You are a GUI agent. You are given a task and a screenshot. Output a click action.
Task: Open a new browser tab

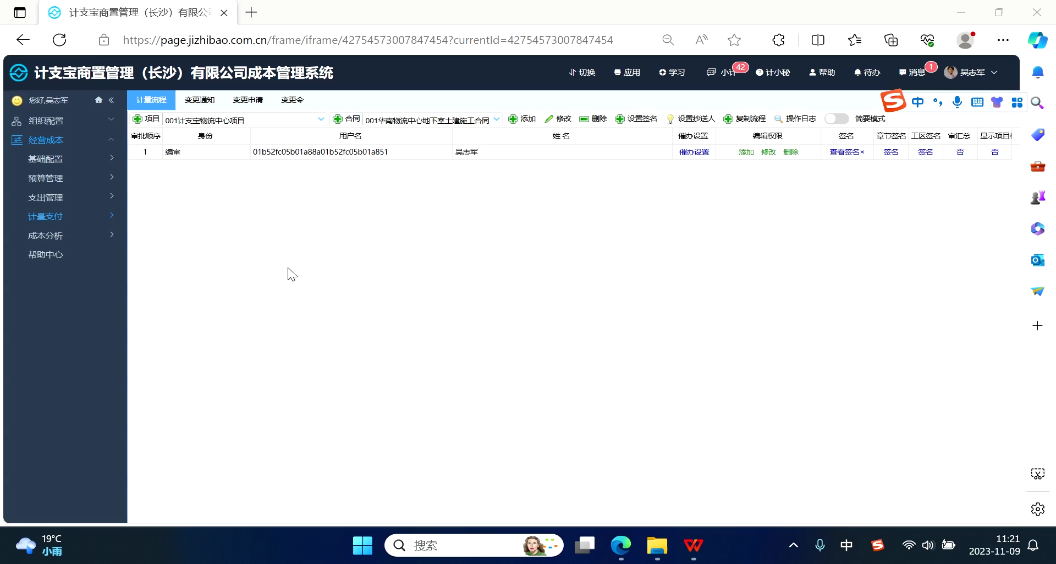coord(251,12)
